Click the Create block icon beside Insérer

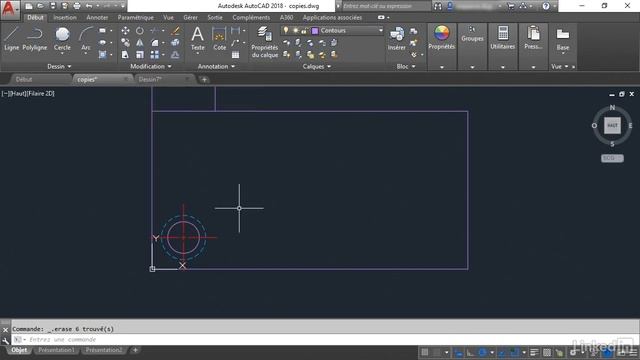click(x=413, y=31)
